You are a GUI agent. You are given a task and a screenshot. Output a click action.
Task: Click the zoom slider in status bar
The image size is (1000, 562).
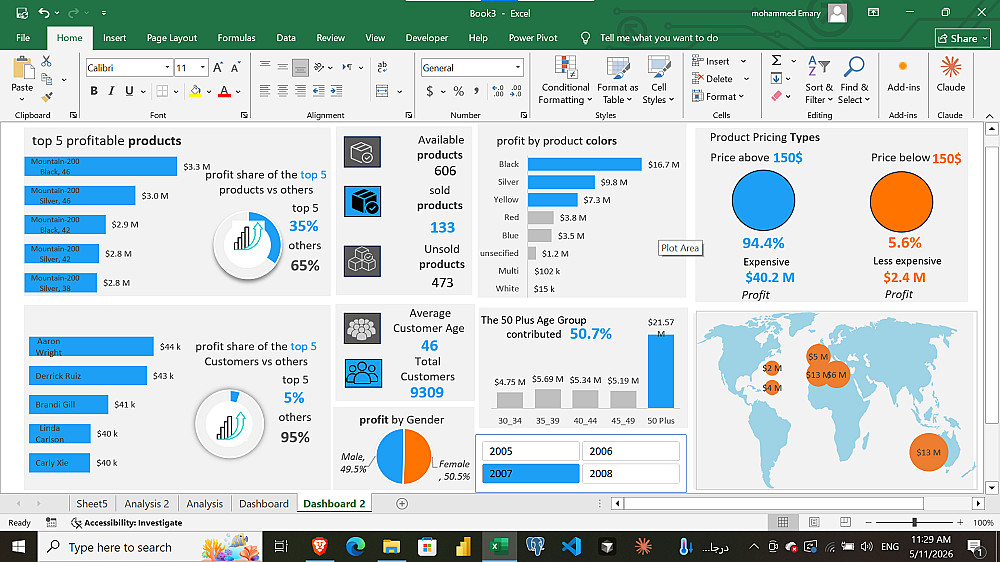click(x=915, y=522)
